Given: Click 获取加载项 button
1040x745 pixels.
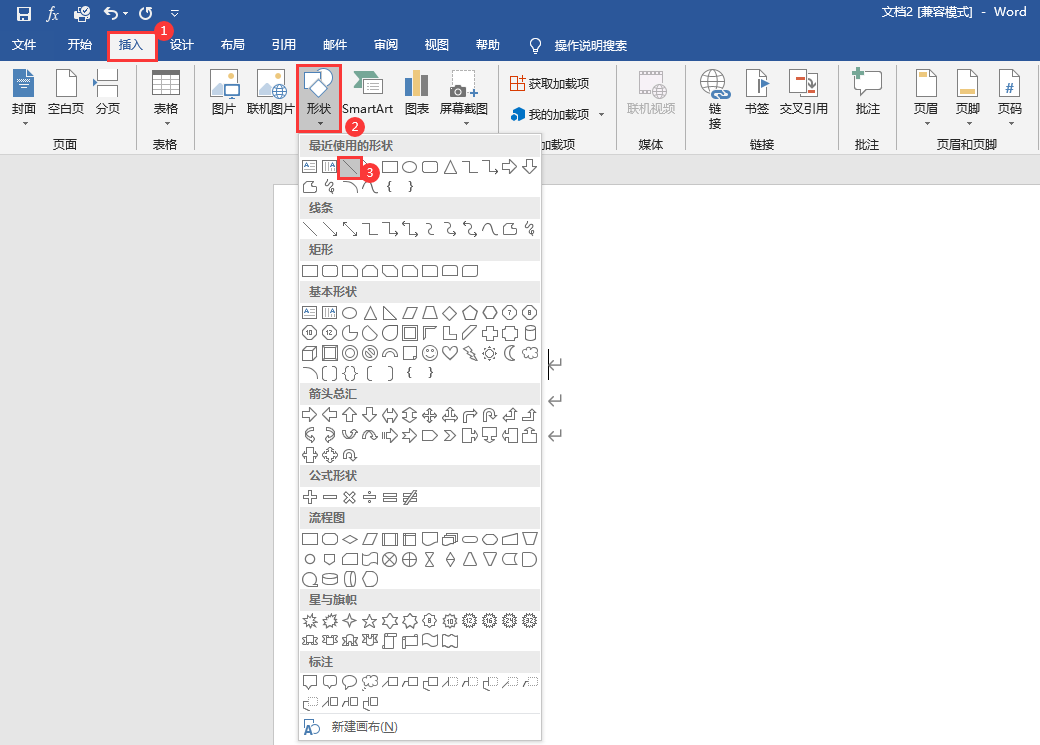Looking at the screenshot, I should click(x=549, y=83).
